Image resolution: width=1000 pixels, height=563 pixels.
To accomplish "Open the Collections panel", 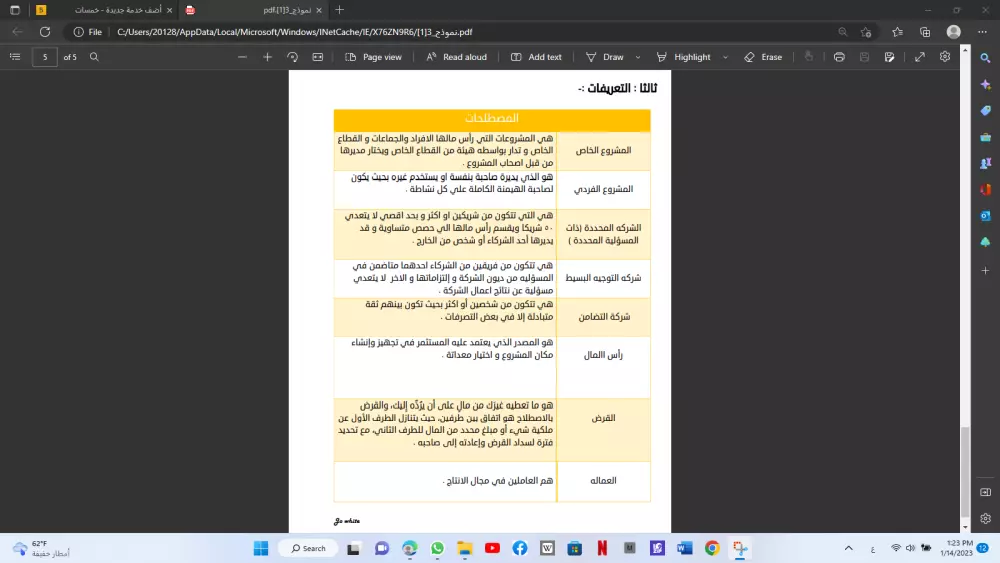I will coord(925,32).
